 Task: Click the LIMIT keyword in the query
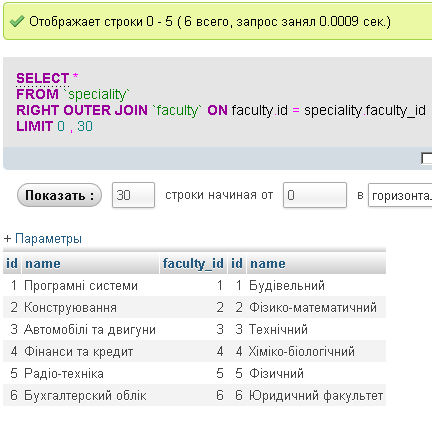click(x=35, y=126)
